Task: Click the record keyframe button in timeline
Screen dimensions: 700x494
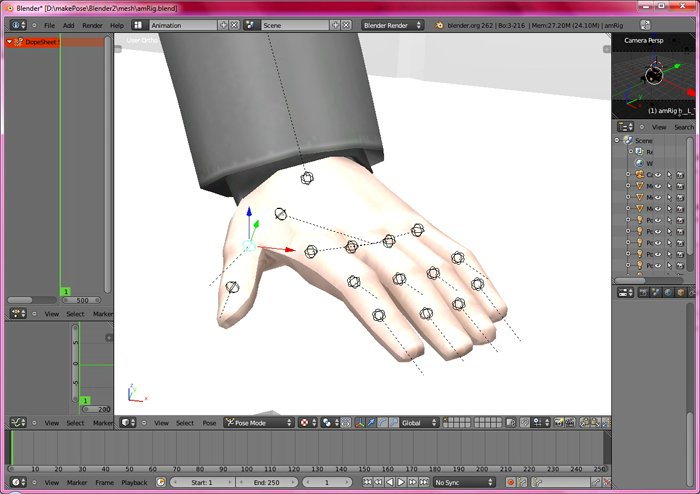Action: pos(510,482)
